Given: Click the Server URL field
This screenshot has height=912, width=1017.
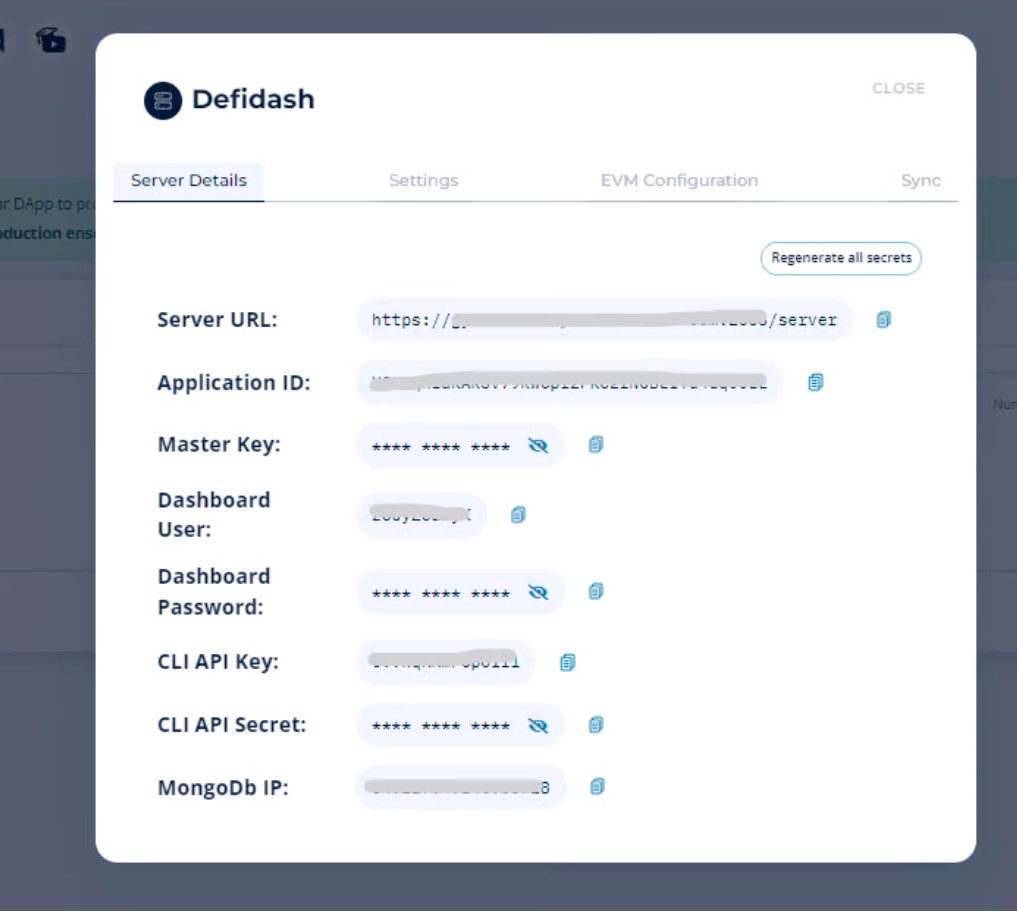Looking at the screenshot, I should 603,320.
